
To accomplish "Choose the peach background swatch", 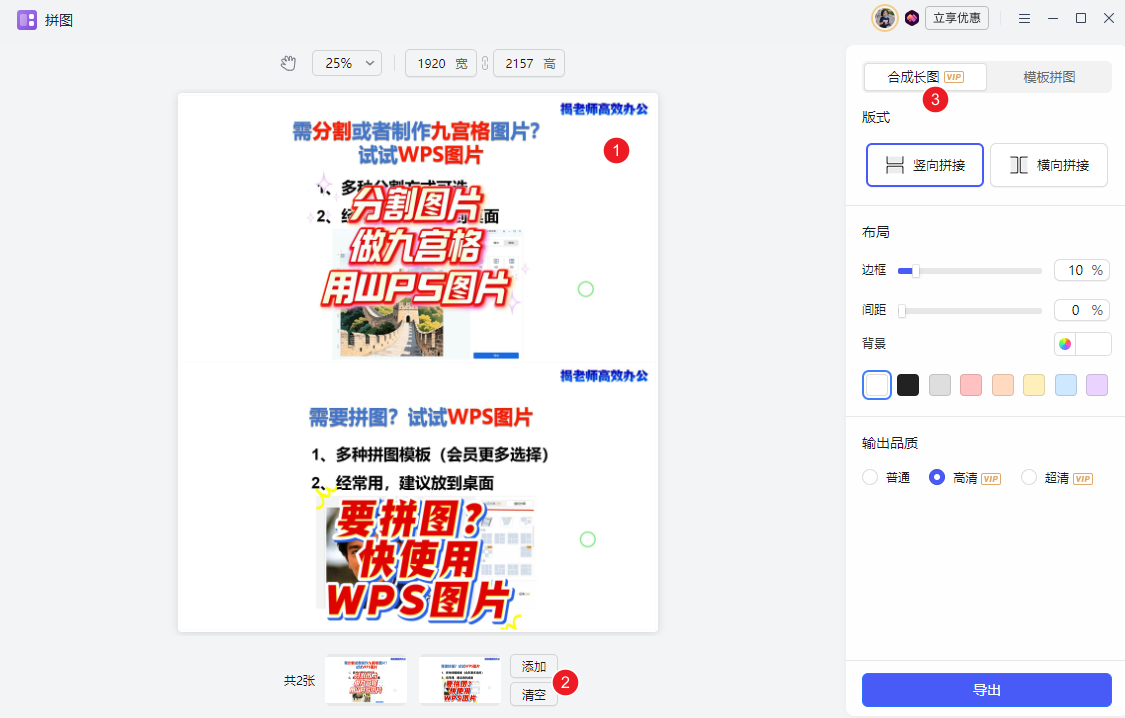I will (x=1002, y=385).
